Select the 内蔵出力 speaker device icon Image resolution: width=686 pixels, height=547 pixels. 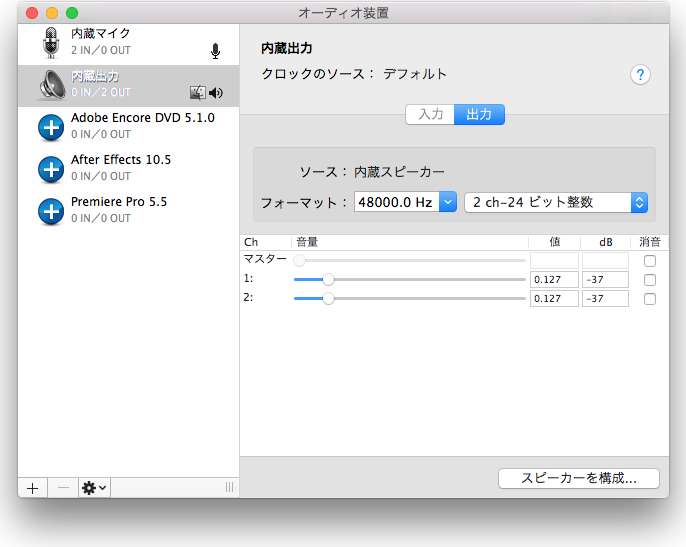pyautogui.click(x=51, y=84)
